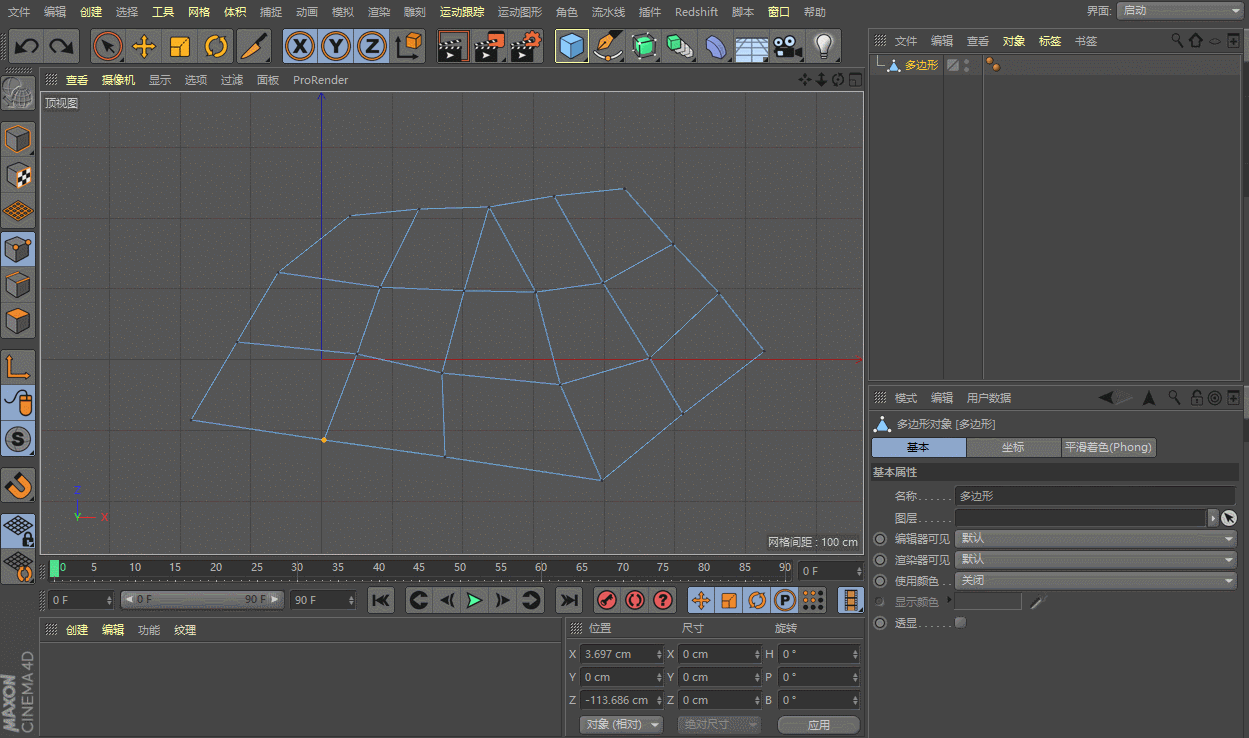Select the Rotate tool icon

pyautogui.click(x=216, y=47)
